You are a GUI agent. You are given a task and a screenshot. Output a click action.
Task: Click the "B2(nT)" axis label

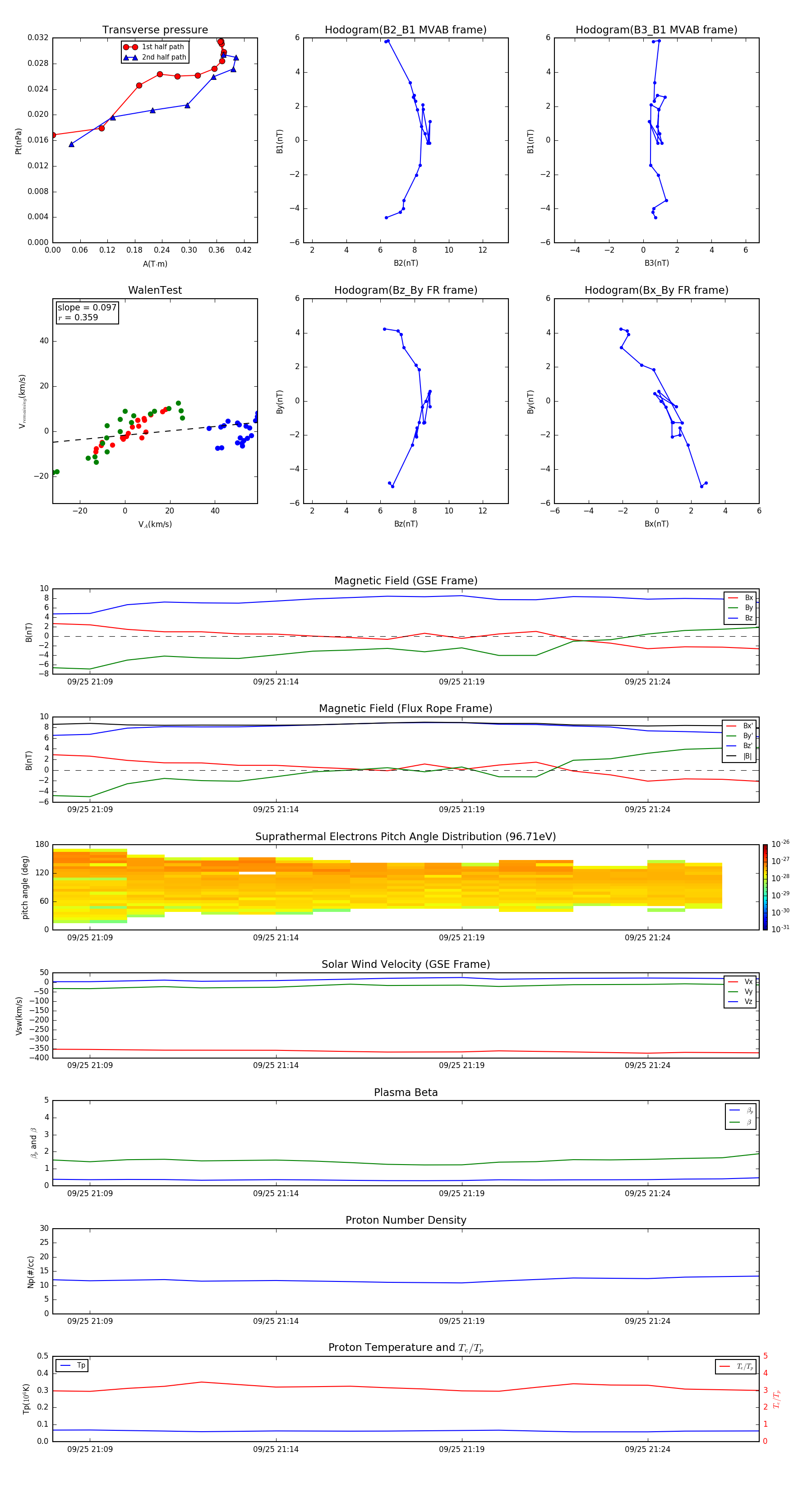click(x=406, y=263)
